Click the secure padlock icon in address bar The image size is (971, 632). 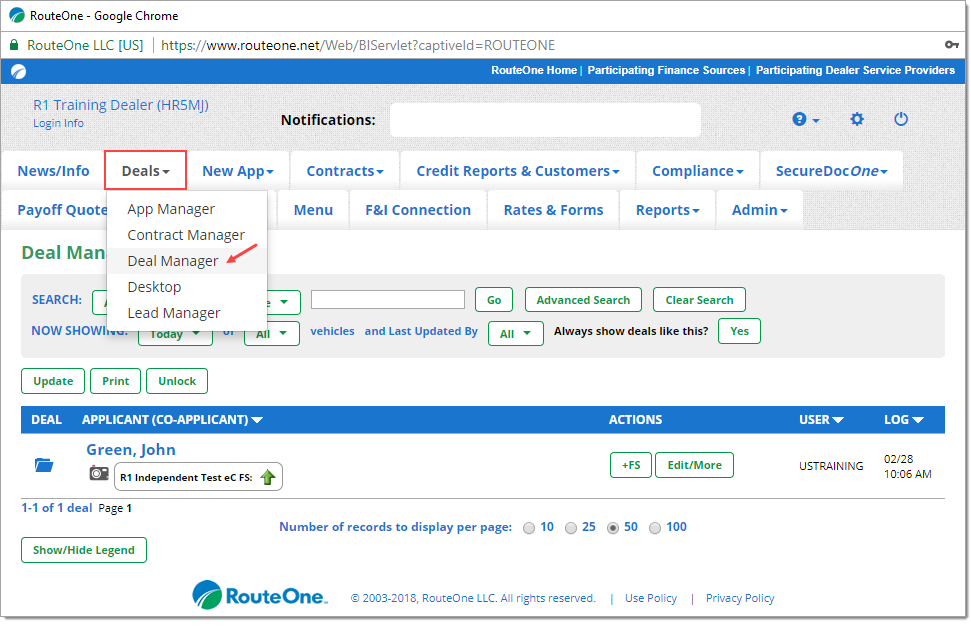click(14, 45)
